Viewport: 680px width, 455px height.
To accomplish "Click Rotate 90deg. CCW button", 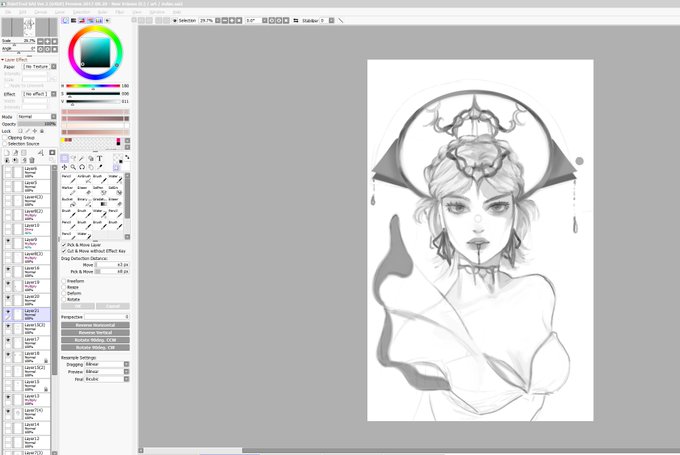I will tap(95, 340).
